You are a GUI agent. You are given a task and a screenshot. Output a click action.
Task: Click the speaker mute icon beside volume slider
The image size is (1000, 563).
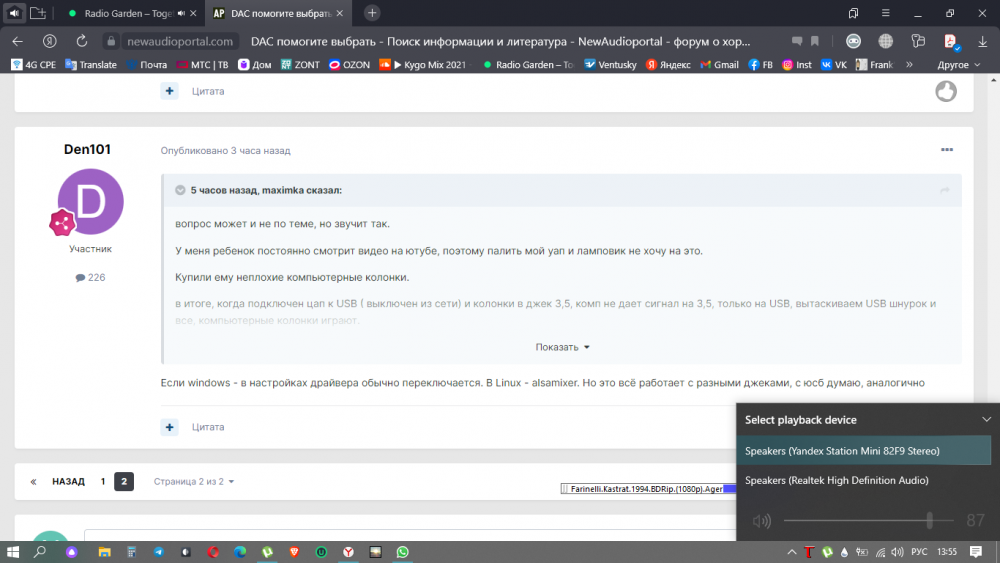(x=762, y=521)
